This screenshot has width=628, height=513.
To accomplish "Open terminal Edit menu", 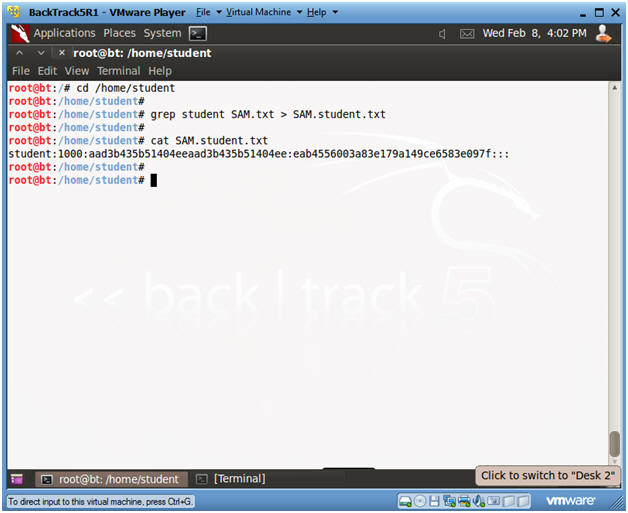I will (47, 71).
